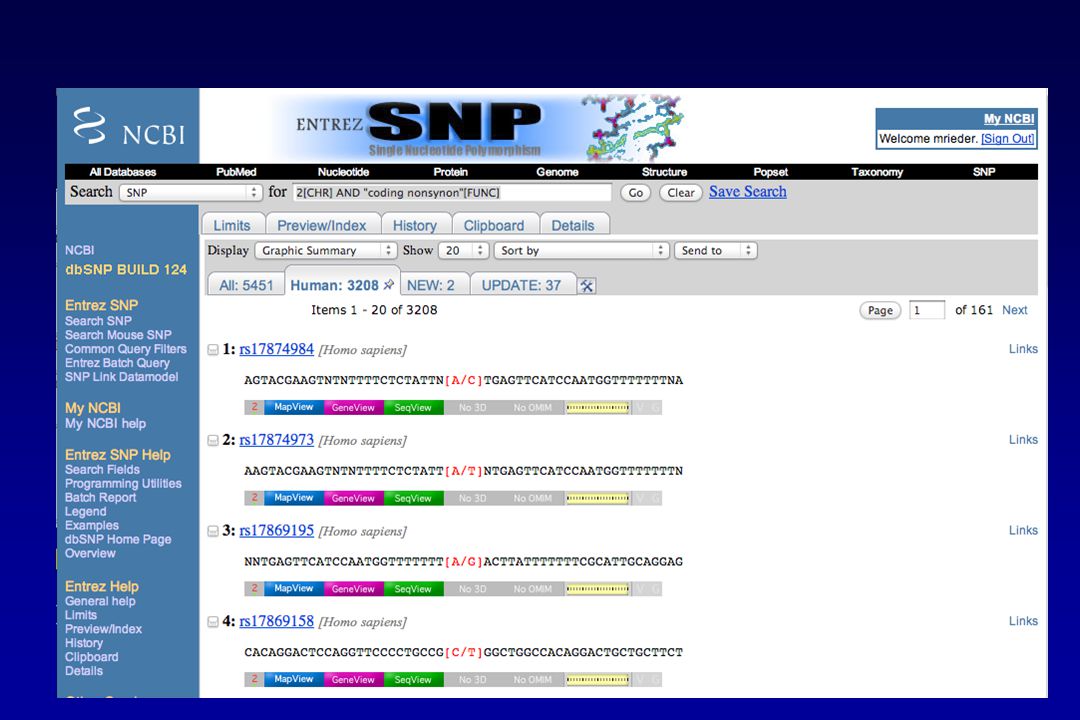Click the Sign Out link
Screen dimensions: 1080x720
point(1008,138)
